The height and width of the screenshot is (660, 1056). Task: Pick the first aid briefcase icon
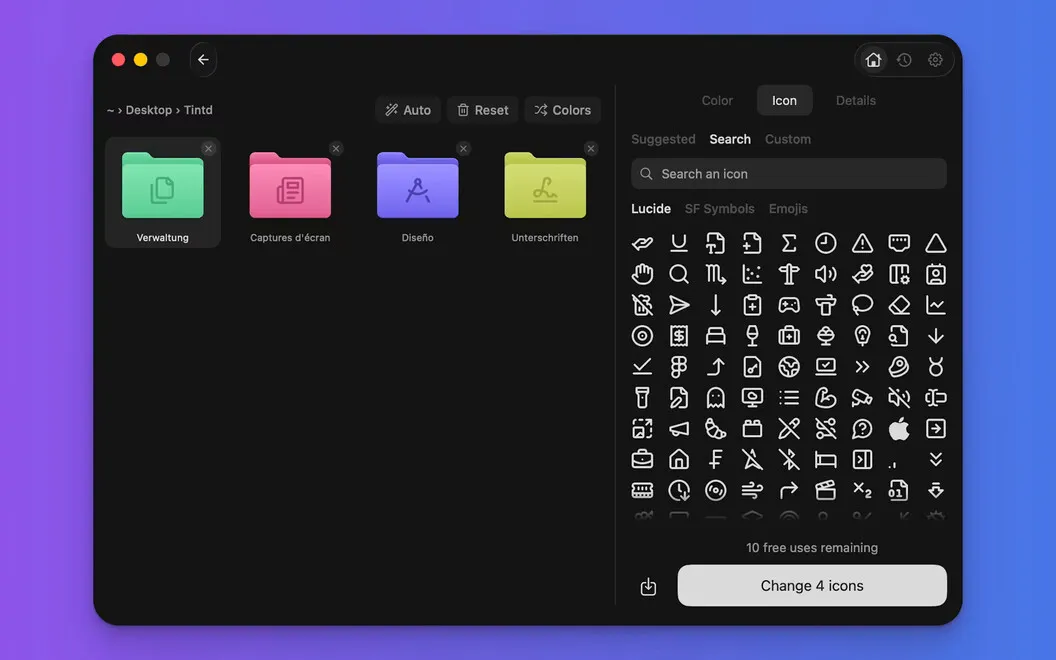(789, 335)
